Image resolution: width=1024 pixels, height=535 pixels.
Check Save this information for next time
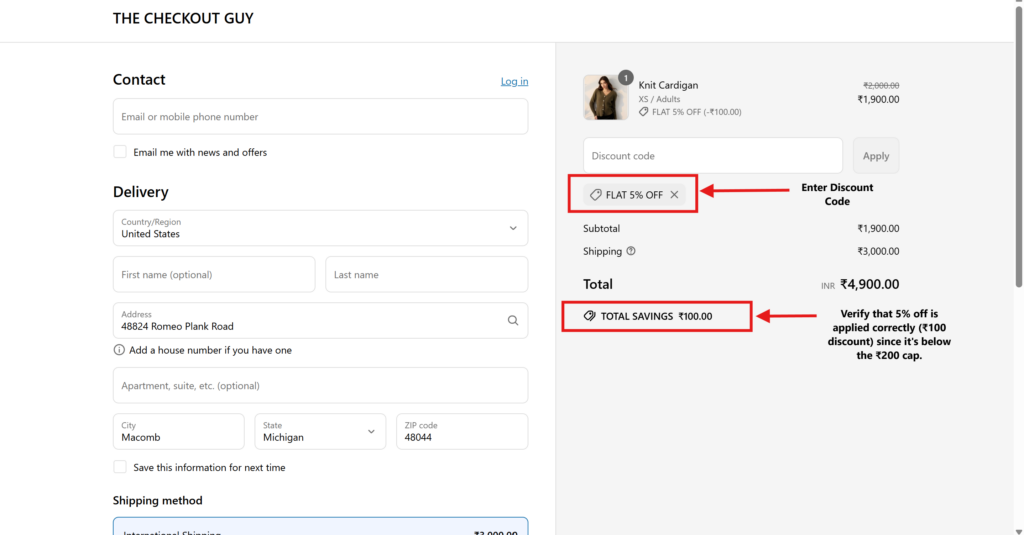[x=120, y=467]
